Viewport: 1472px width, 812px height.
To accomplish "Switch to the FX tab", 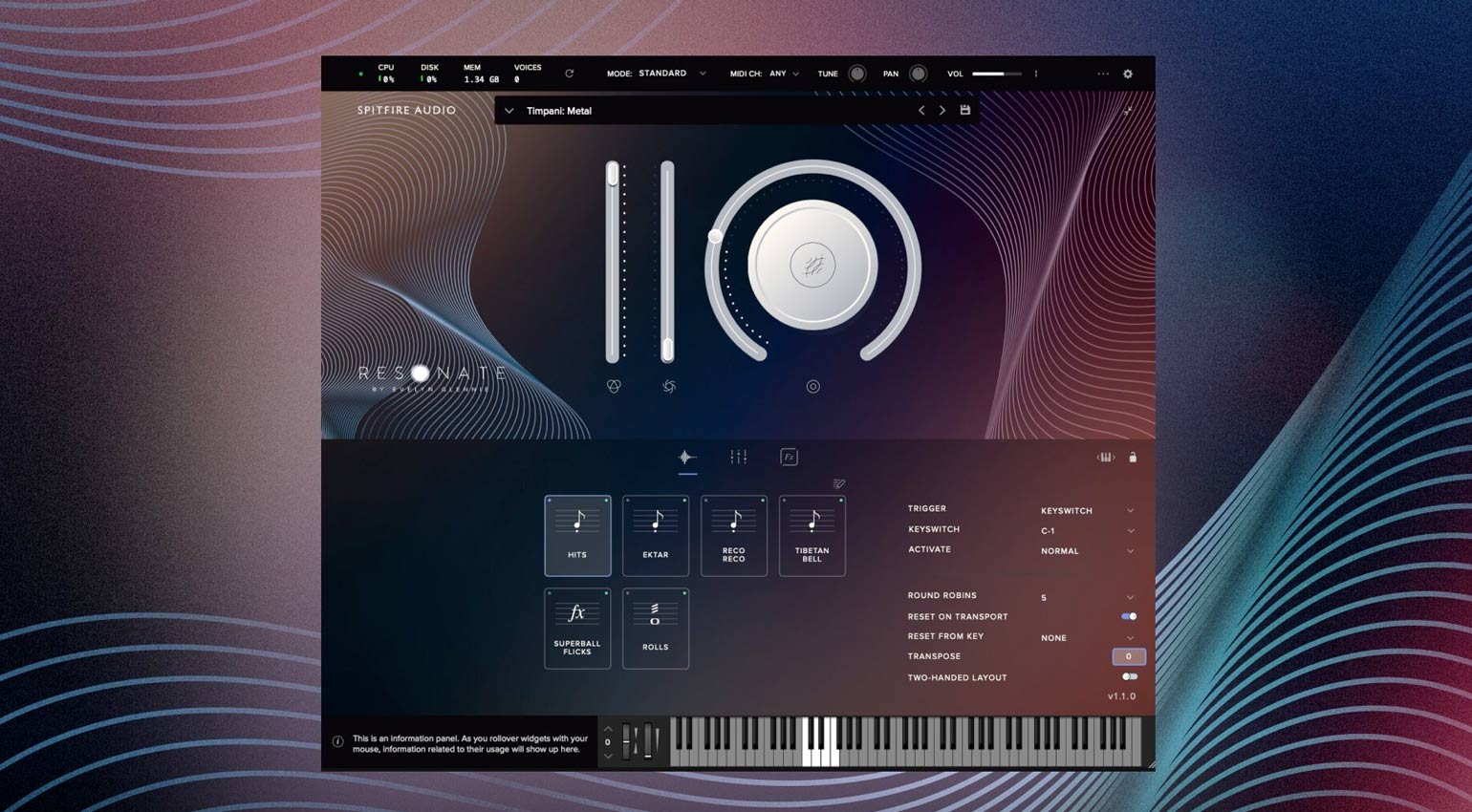I will (x=789, y=458).
